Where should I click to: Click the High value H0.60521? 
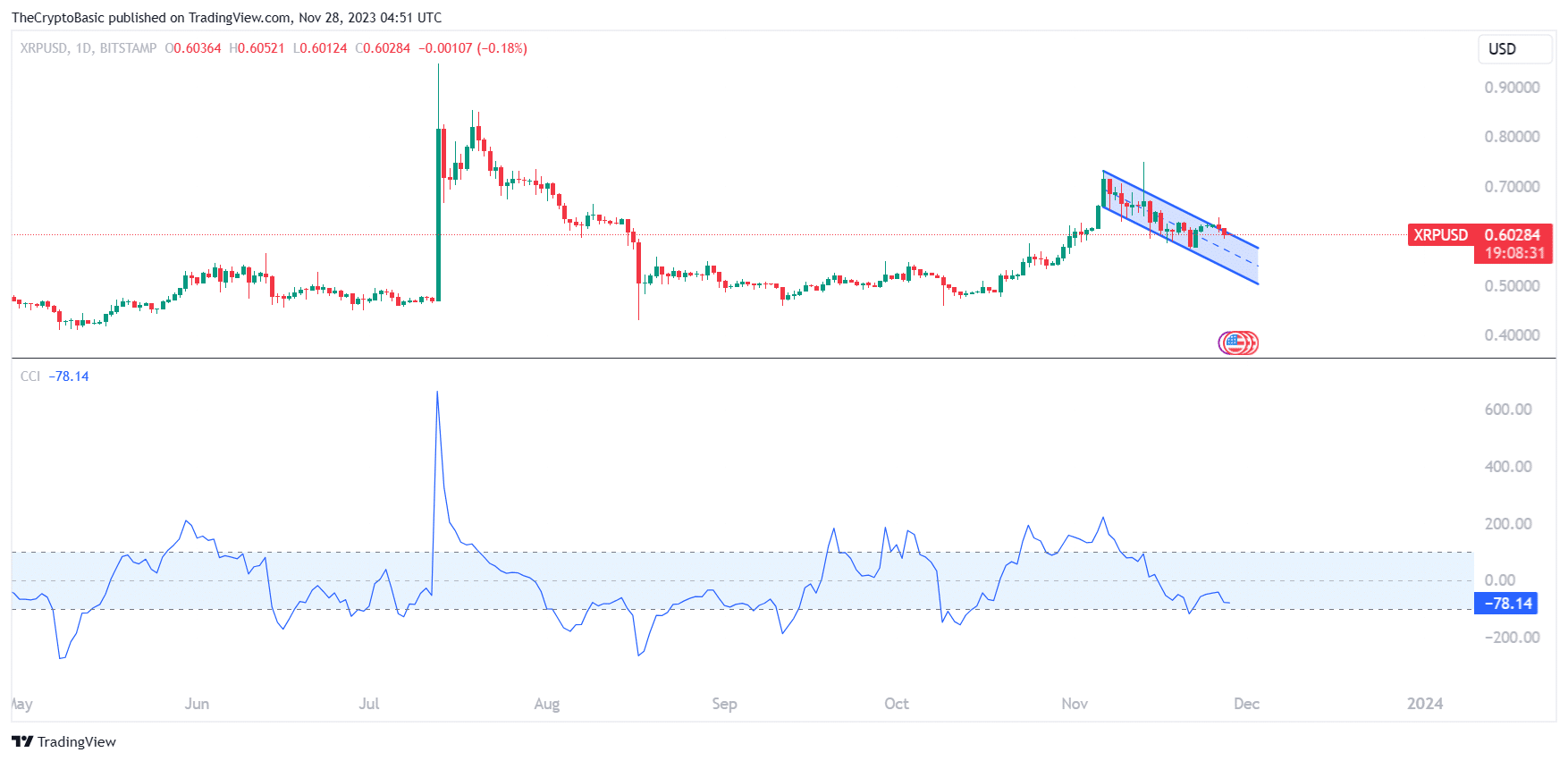(x=257, y=48)
